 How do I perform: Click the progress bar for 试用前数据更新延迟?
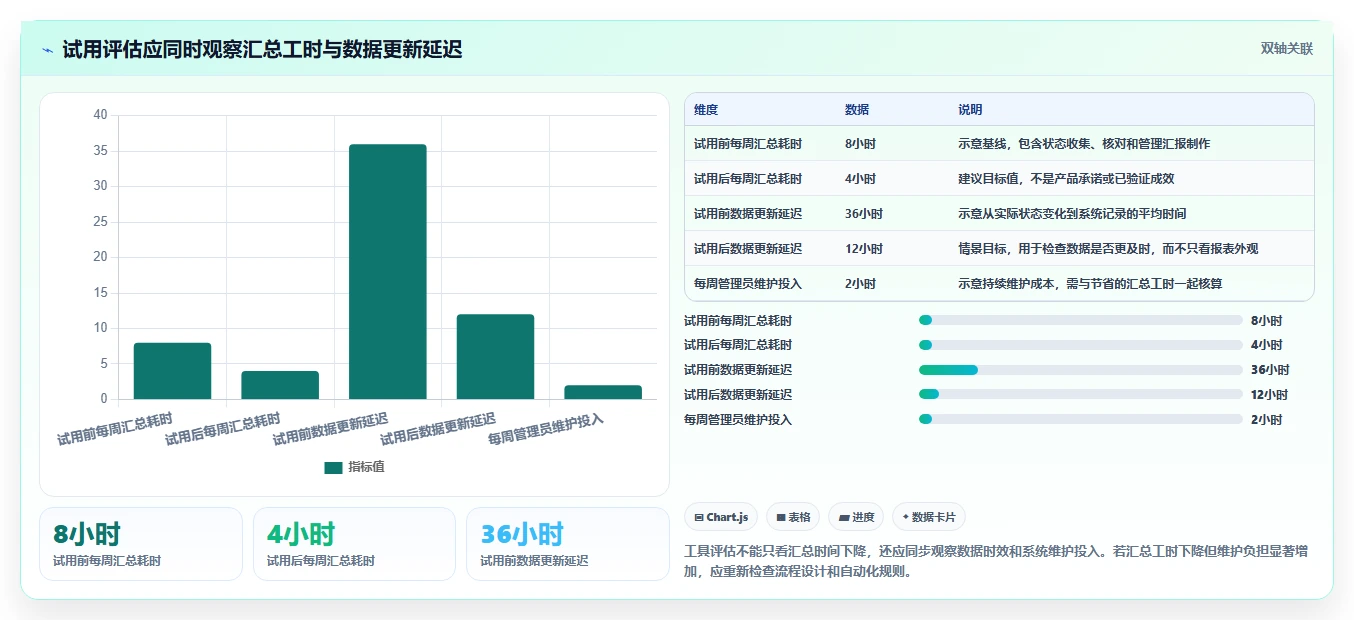(x=1081, y=370)
